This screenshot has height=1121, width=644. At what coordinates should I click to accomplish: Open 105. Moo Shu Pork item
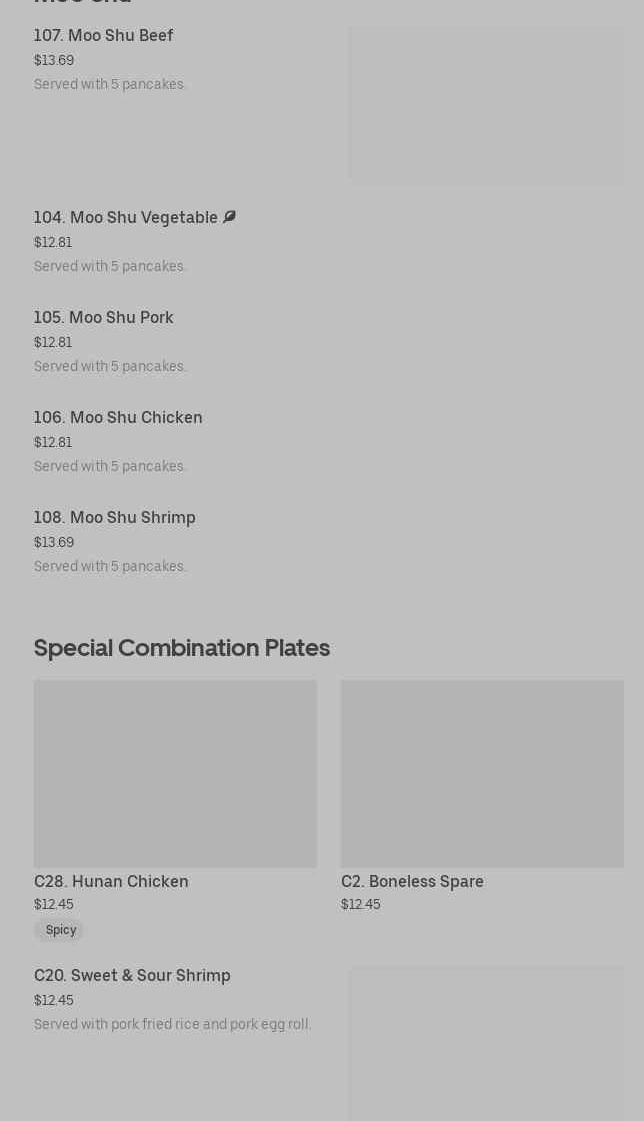coord(103,318)
